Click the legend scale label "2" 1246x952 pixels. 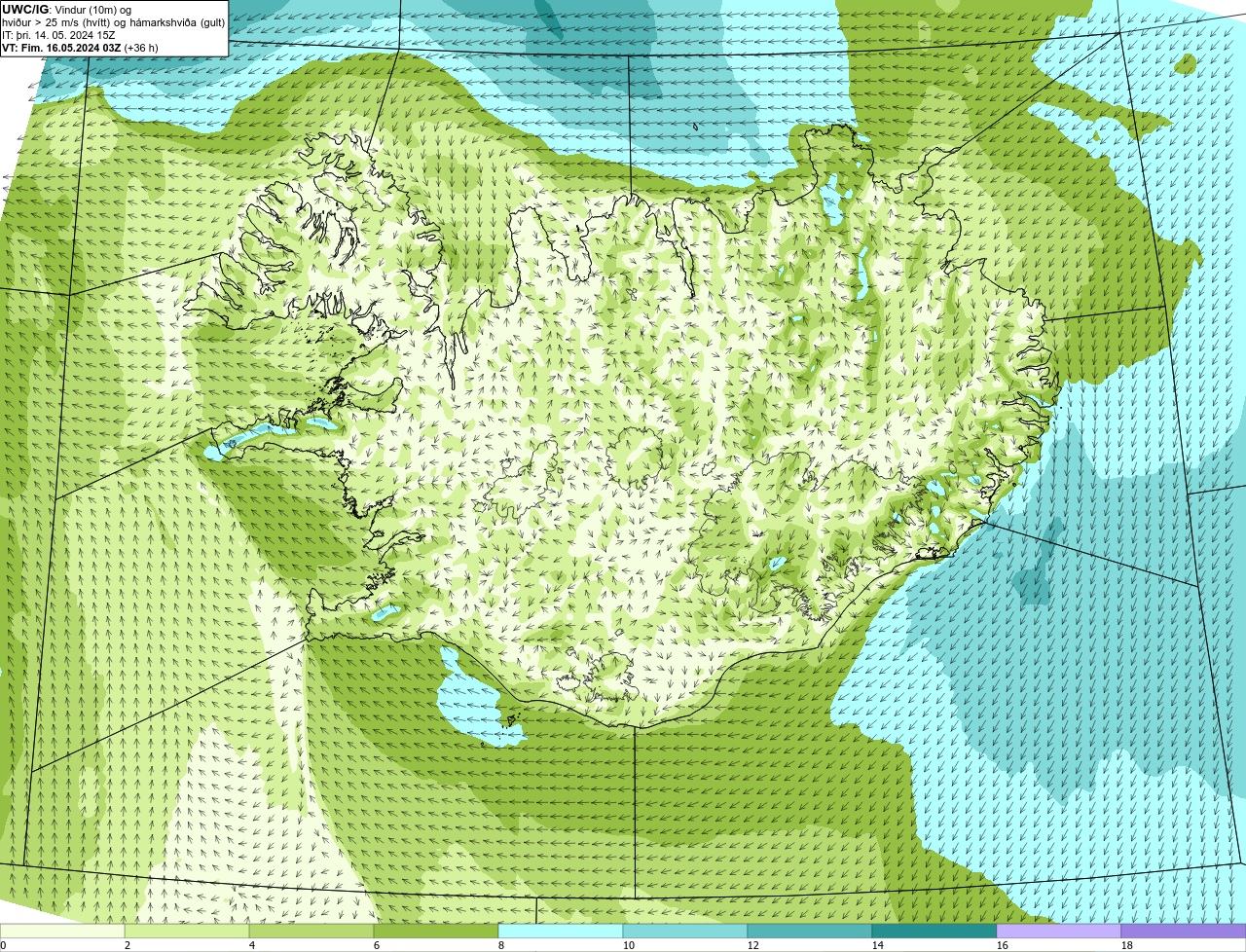click(128, 945)
